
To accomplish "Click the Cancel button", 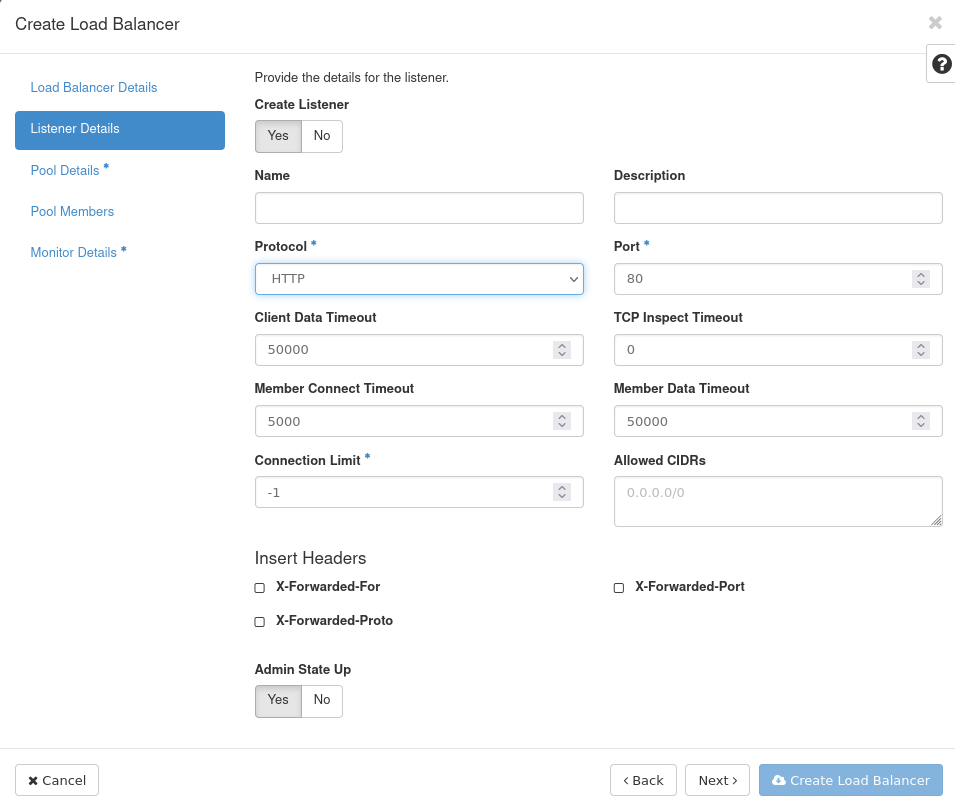I will [57, 780].
